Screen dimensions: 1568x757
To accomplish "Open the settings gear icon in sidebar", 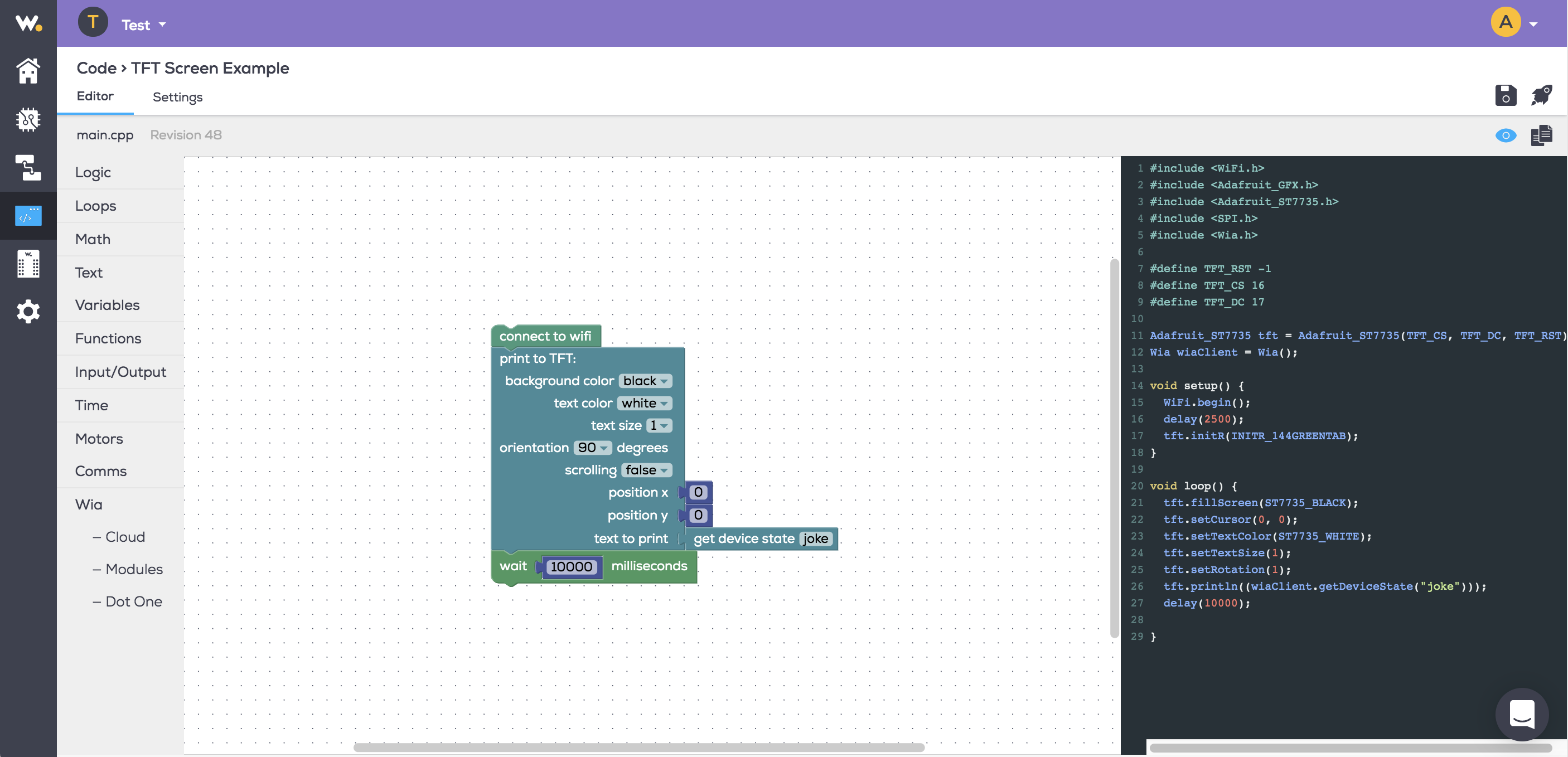I will click(x=28, y=312).
